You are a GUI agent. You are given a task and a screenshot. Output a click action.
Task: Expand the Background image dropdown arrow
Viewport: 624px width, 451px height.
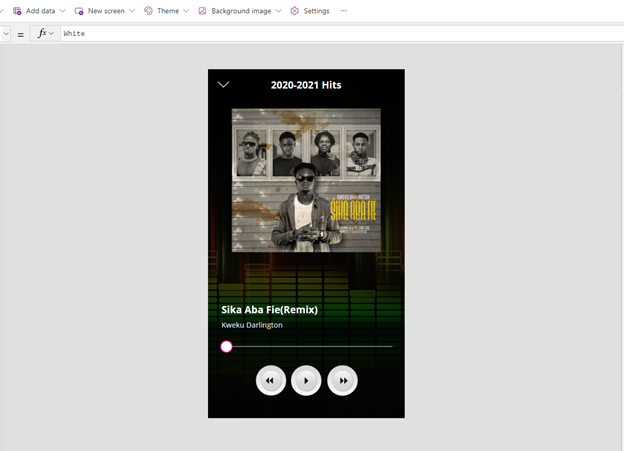pos(278,11)
